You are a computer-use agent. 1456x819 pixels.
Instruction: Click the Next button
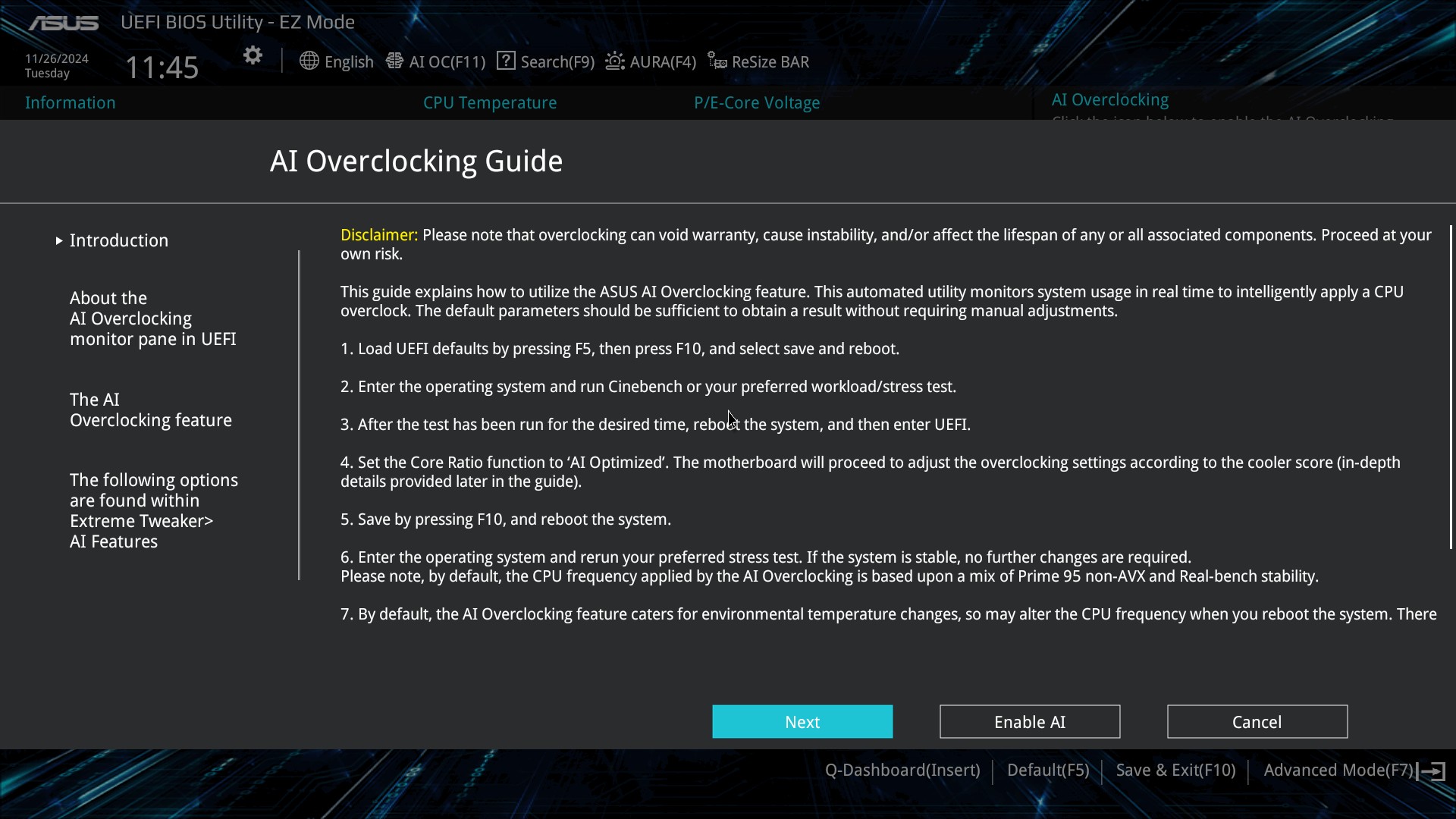click(x=802, y=721)
